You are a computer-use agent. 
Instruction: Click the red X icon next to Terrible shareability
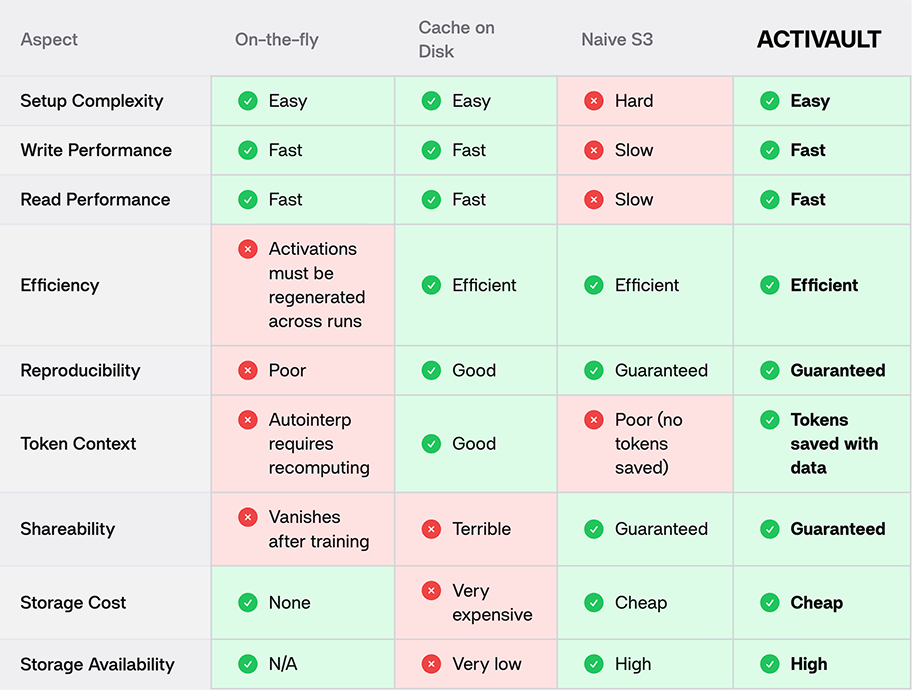(431, 529)
